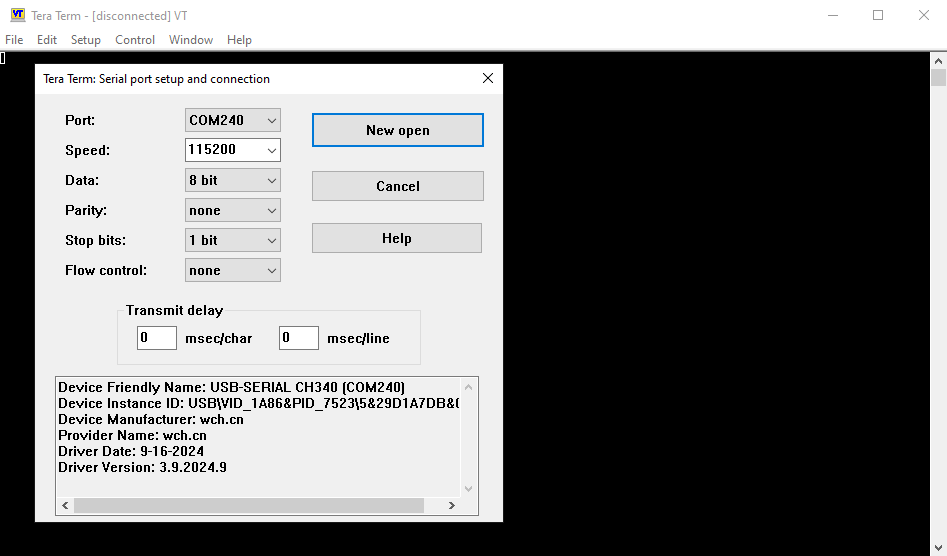The width and height of the screenshot is (947, 556).
Task: Click the Help button in dialog
Action: coord(396,238)
